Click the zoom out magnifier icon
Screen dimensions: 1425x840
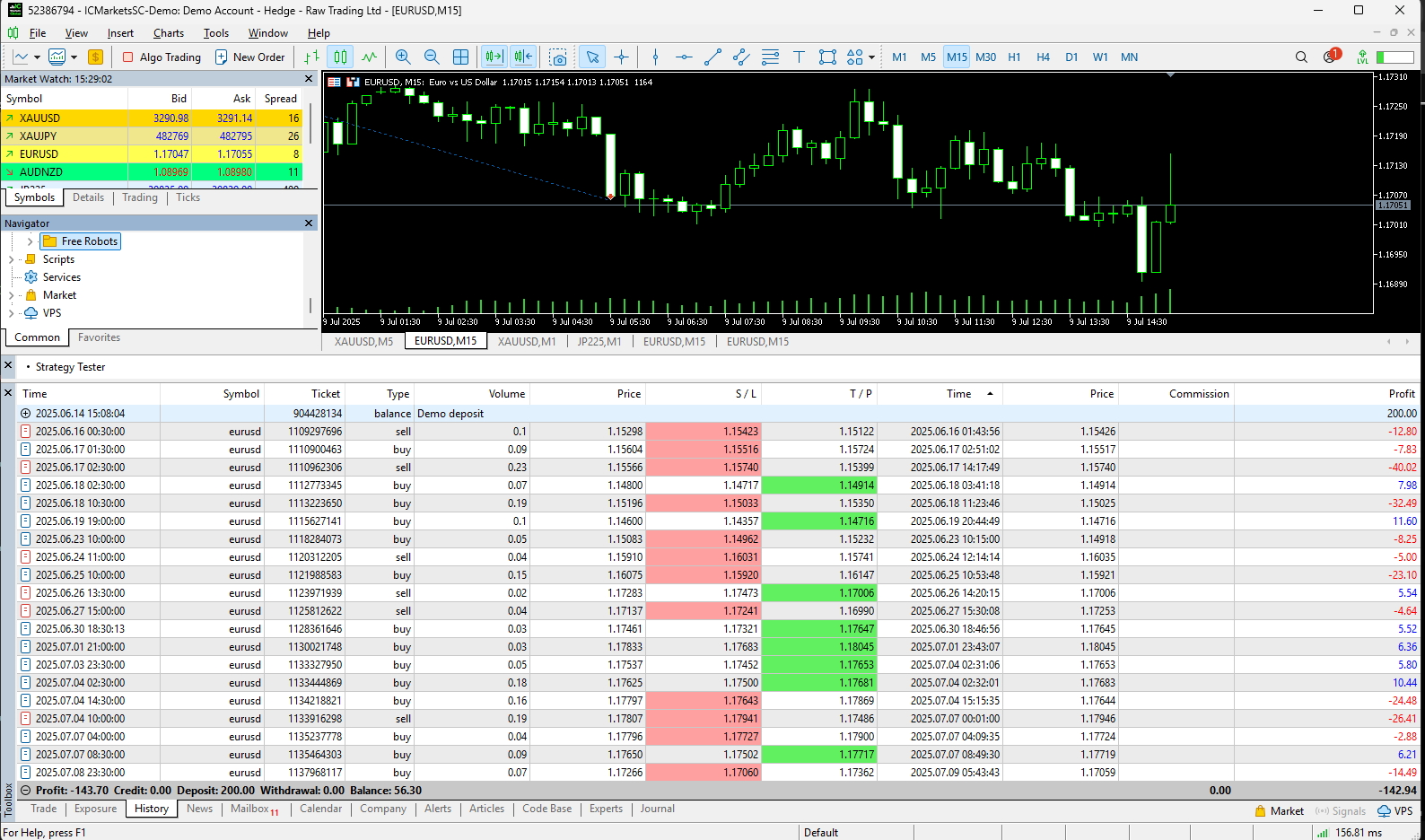[x=432, y=57]
